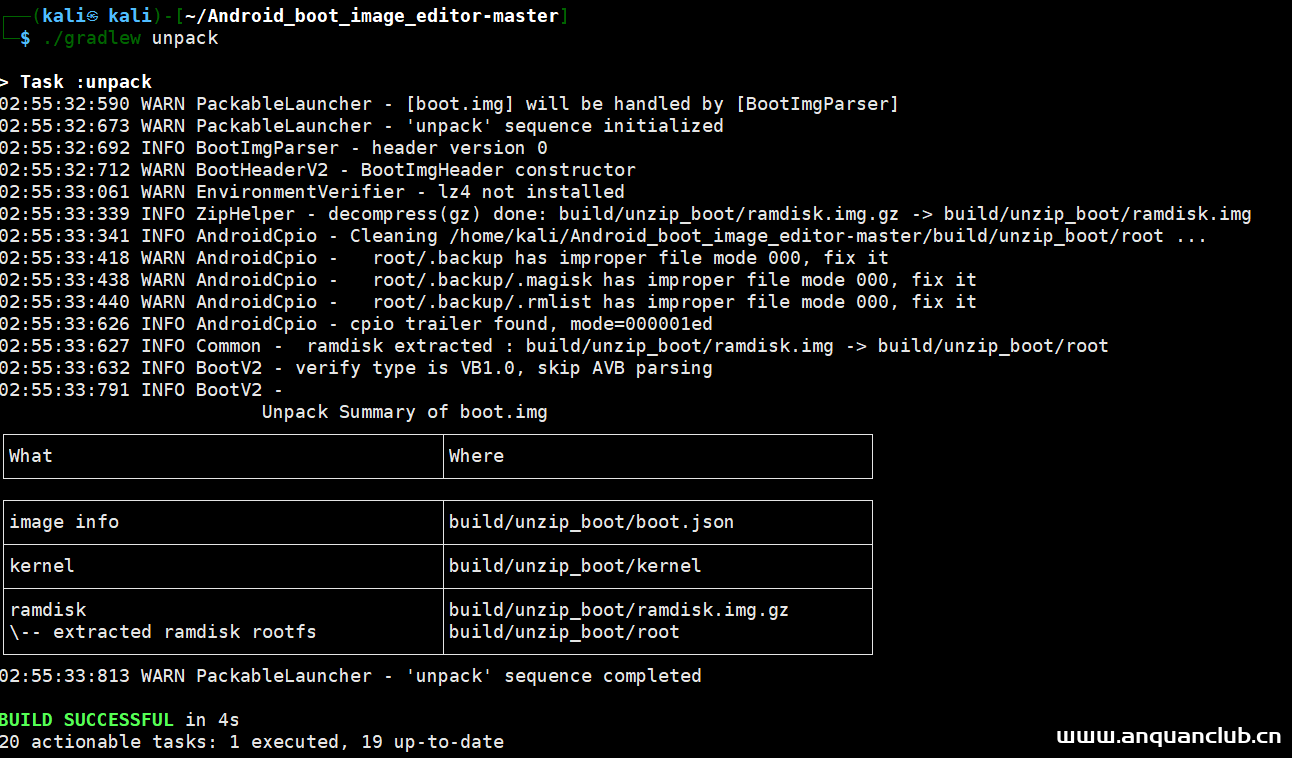The image size is (1292, 758).
Task: Click the '> Task :unpack' heading line
Action: click(x=76, y=82)
